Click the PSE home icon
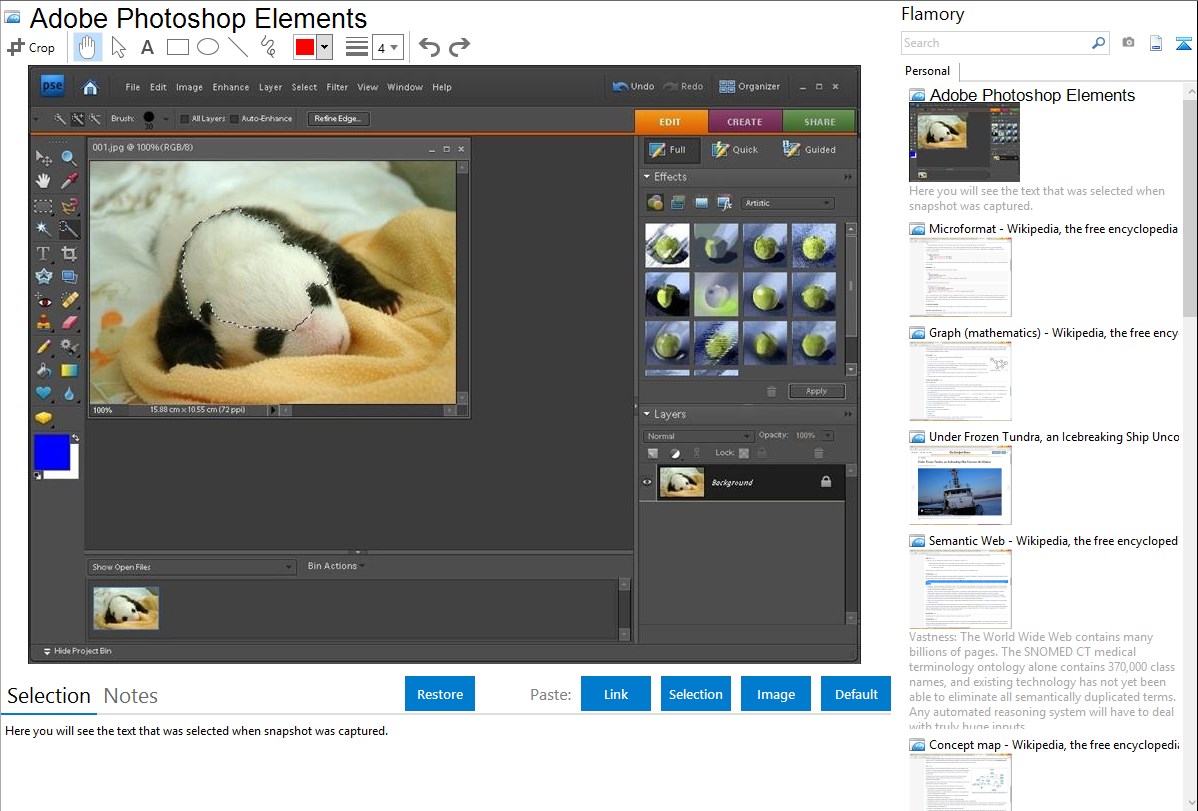 point(90,87)
